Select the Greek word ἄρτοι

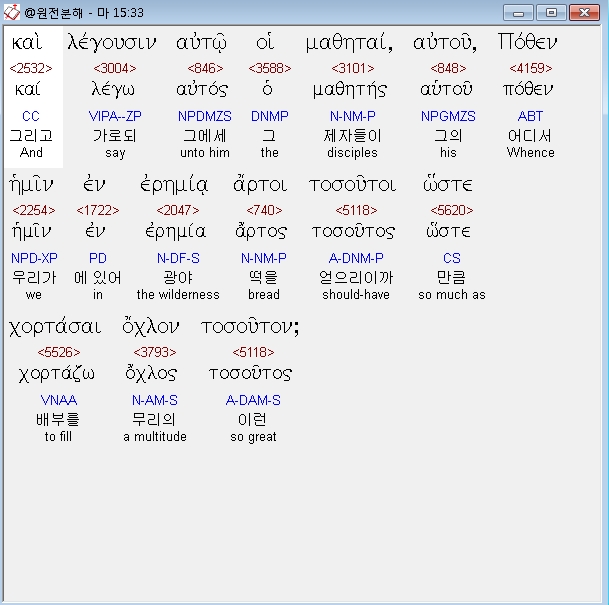[x=260, y=185]
